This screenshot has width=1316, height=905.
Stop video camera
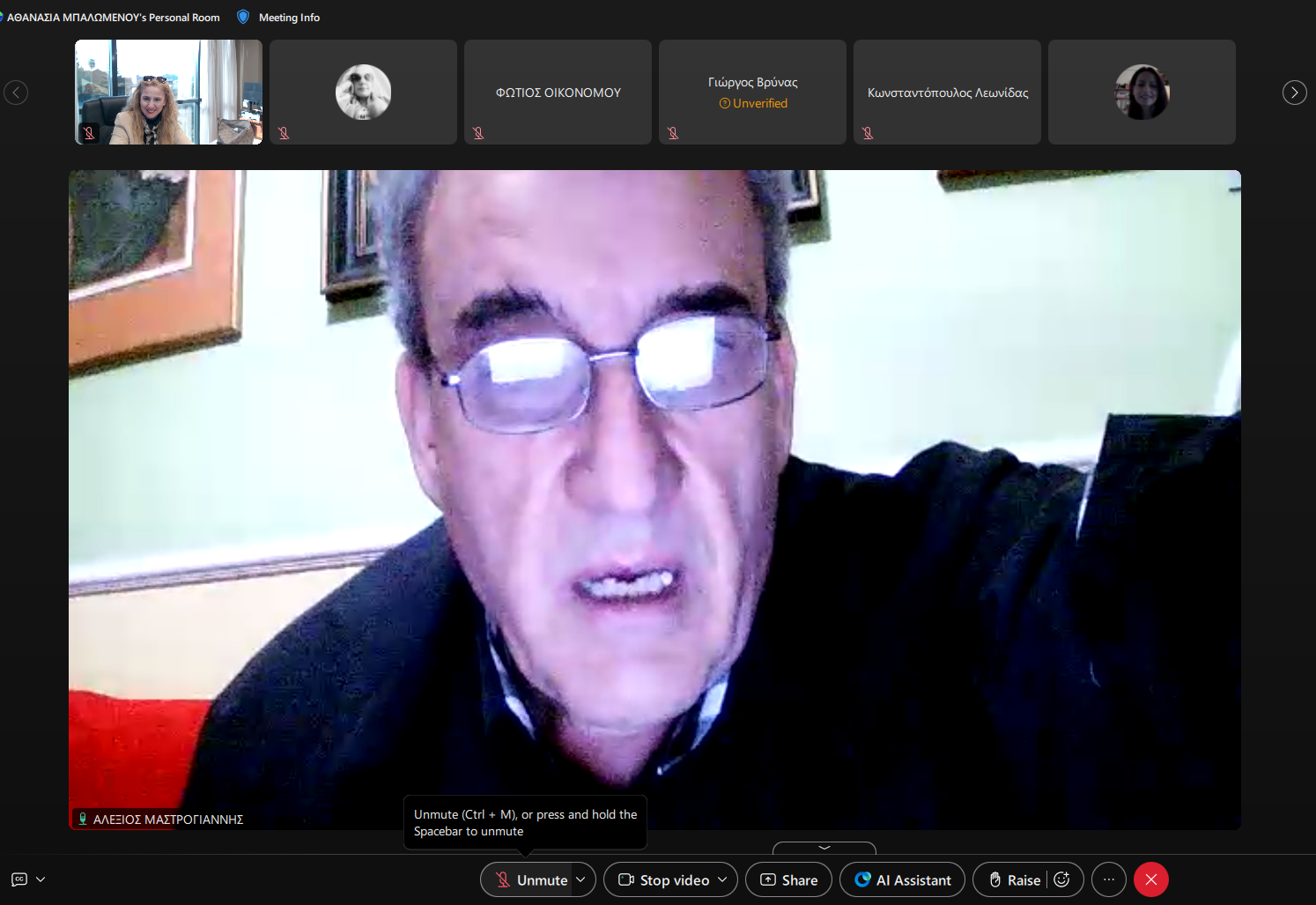tap(664, 879)
